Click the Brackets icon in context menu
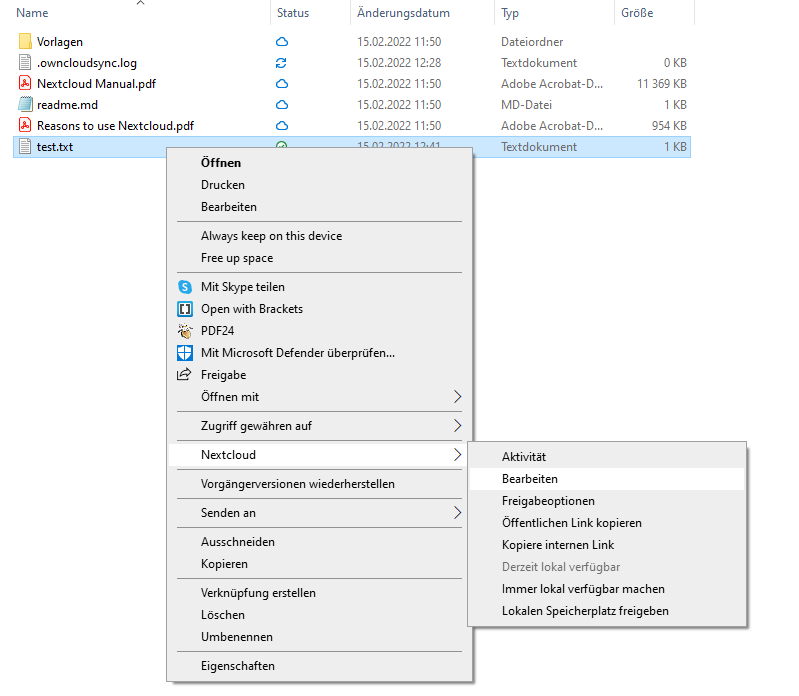The width and height of the screenshot is (799, 696). point(185,309)
